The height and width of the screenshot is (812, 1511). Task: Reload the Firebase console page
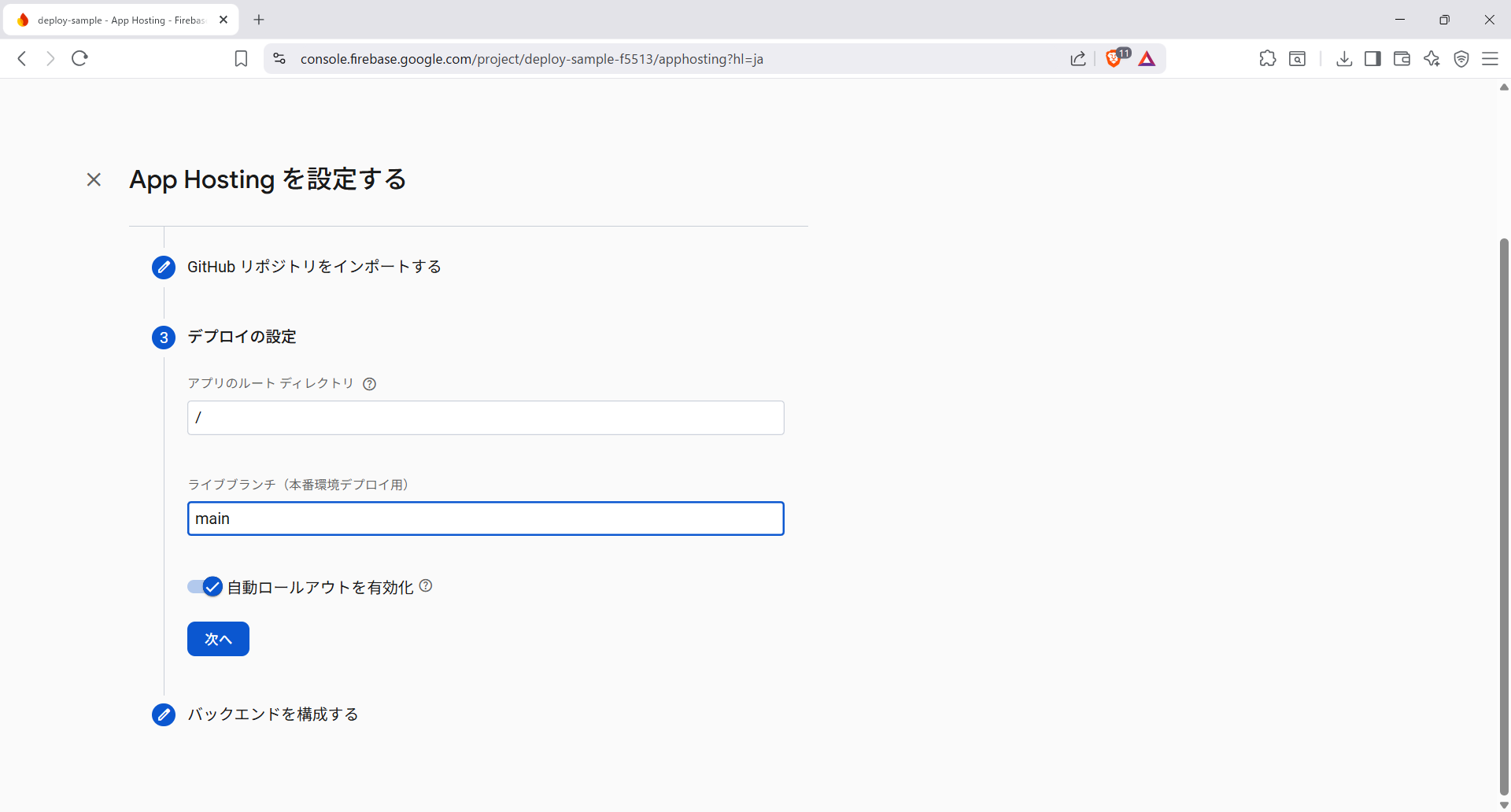click(x=79, y=58)
